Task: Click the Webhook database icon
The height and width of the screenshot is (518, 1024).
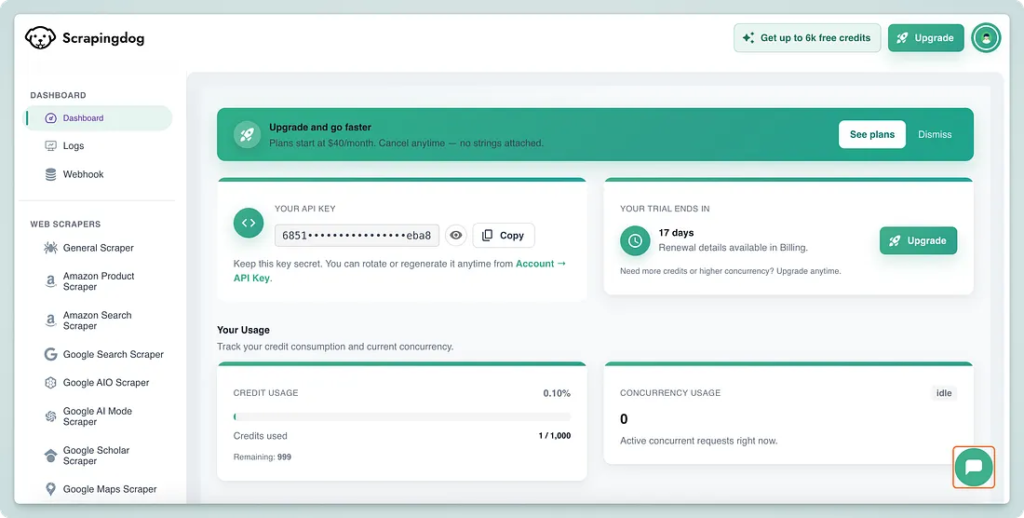Action: [x=51, y=174]
